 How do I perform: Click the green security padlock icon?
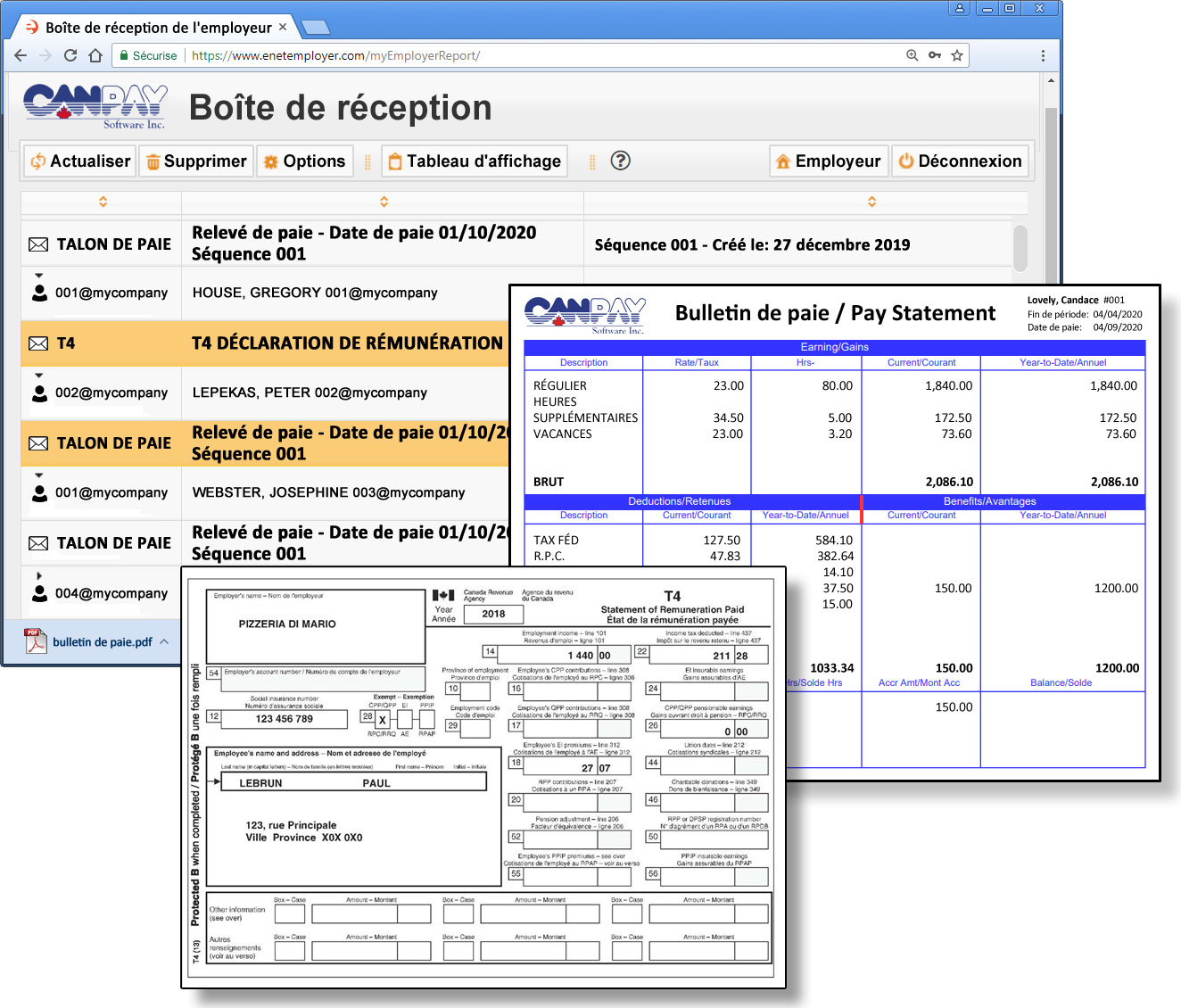tap(125, 55)
